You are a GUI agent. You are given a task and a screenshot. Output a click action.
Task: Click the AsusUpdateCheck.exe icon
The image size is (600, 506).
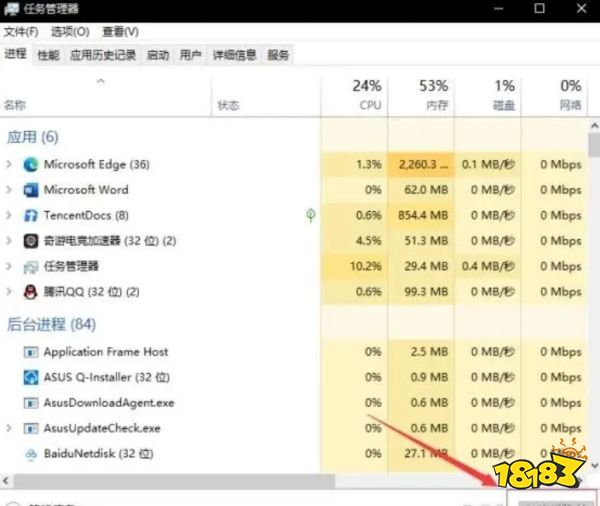(31, 428)
